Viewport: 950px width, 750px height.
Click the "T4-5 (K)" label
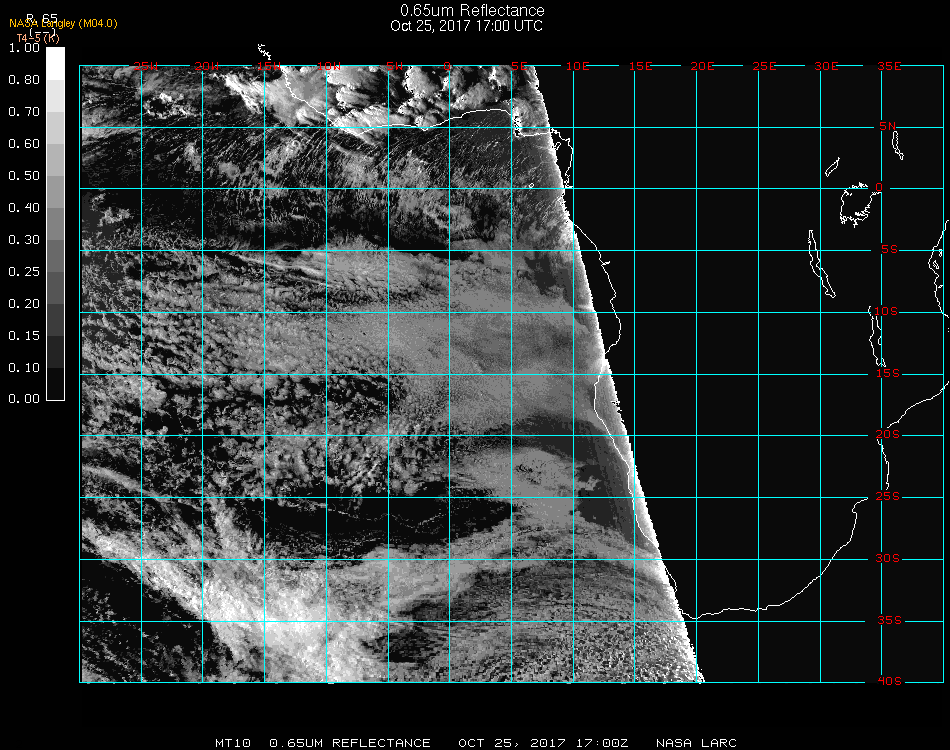click(38, 38)
